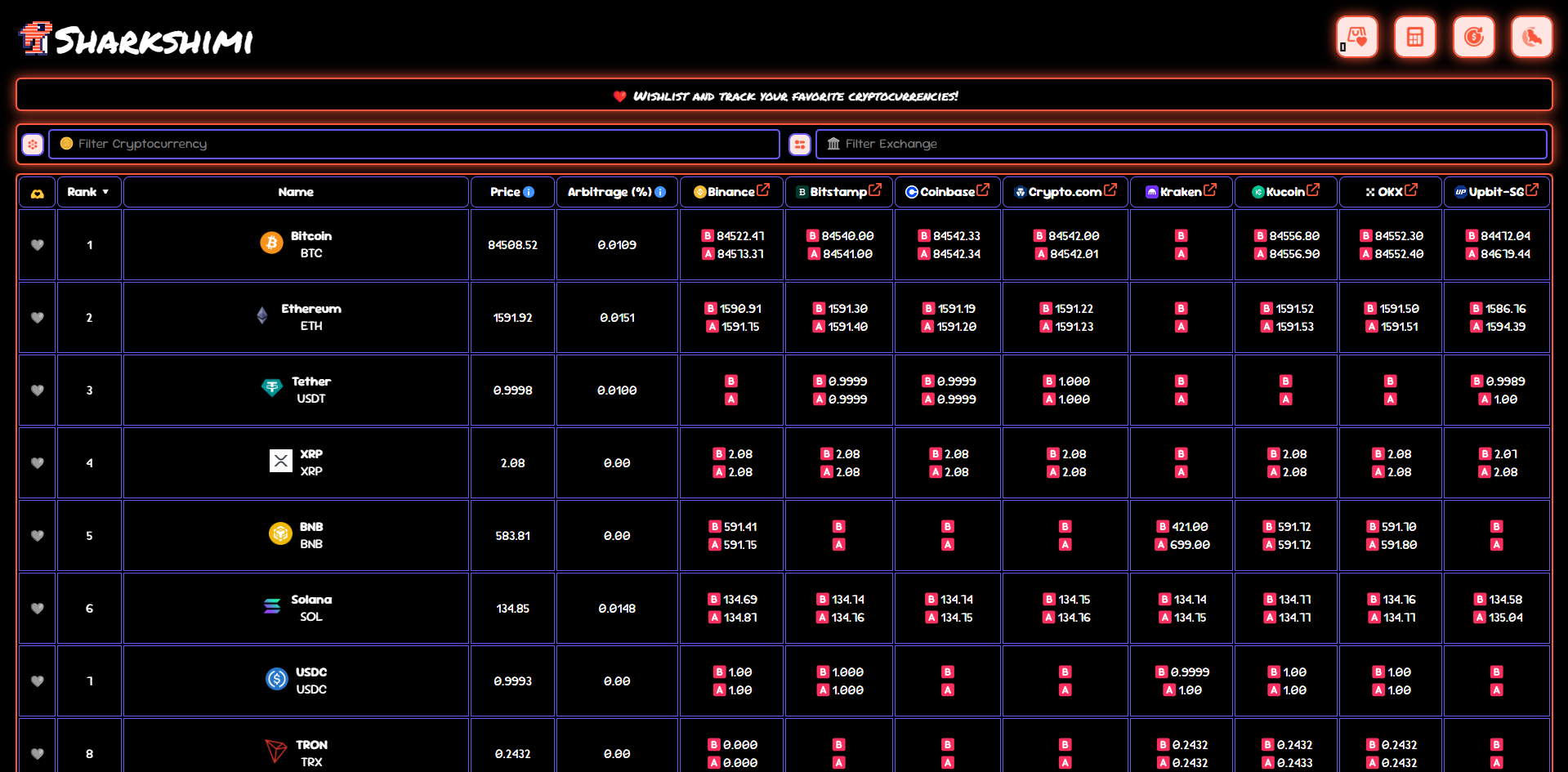
Task: Click the BNB coin logo
Action: click(x=280, y=533)
